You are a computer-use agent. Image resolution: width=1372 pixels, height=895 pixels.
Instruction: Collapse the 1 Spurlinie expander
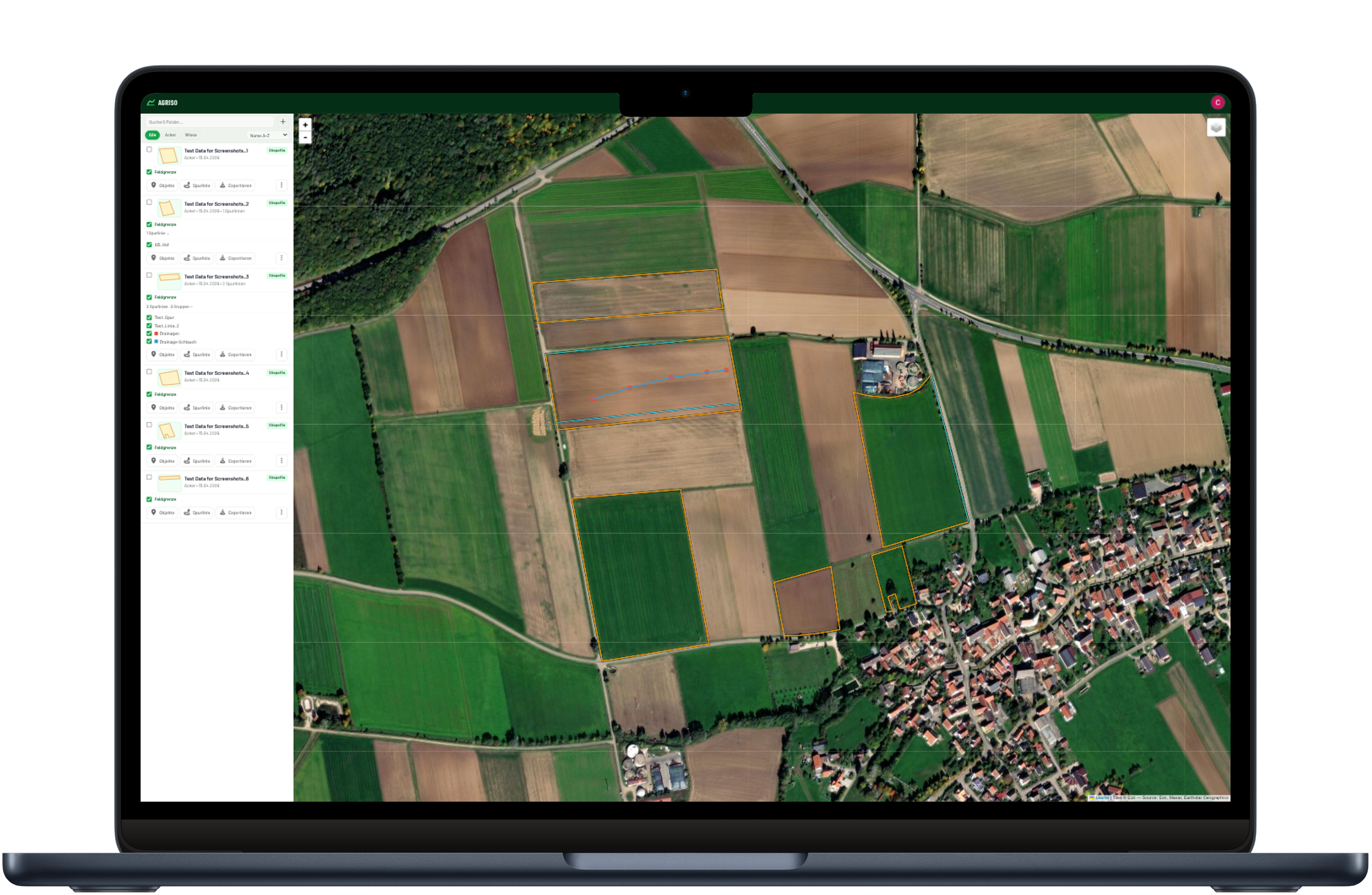(157, 234)
